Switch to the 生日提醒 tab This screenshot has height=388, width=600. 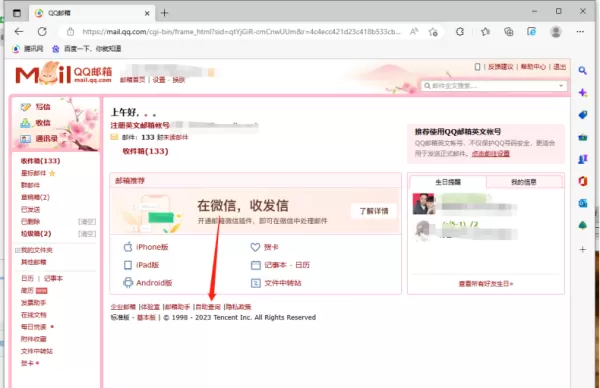point(448,182)
